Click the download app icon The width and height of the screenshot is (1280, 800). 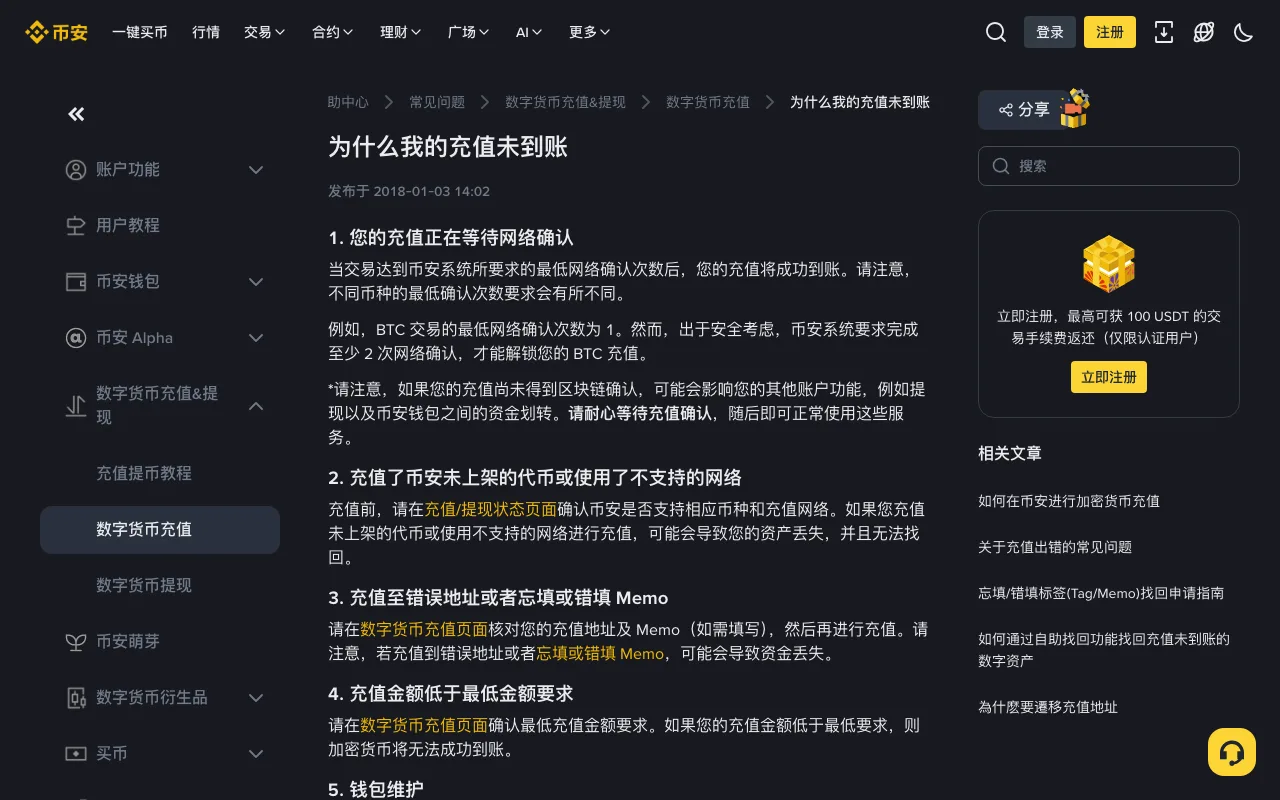coord(1164,32)
